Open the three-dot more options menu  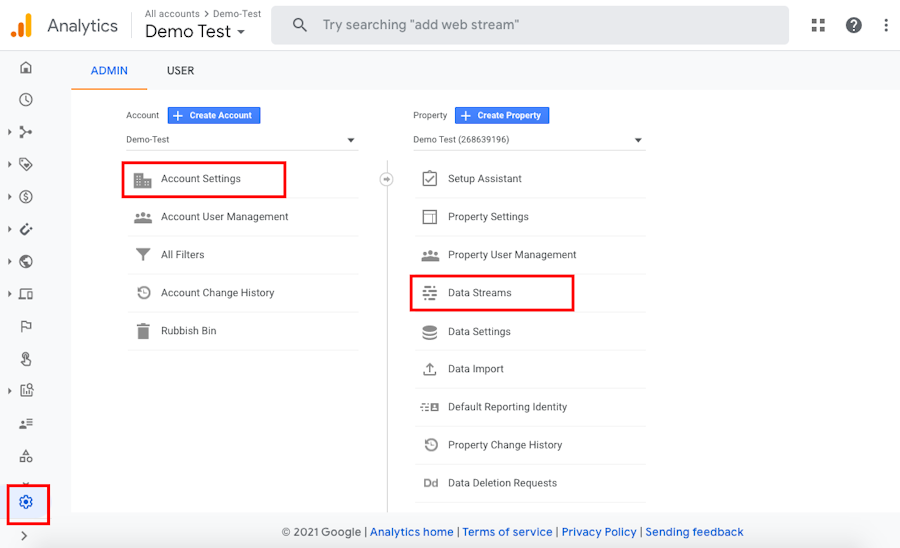886,25
